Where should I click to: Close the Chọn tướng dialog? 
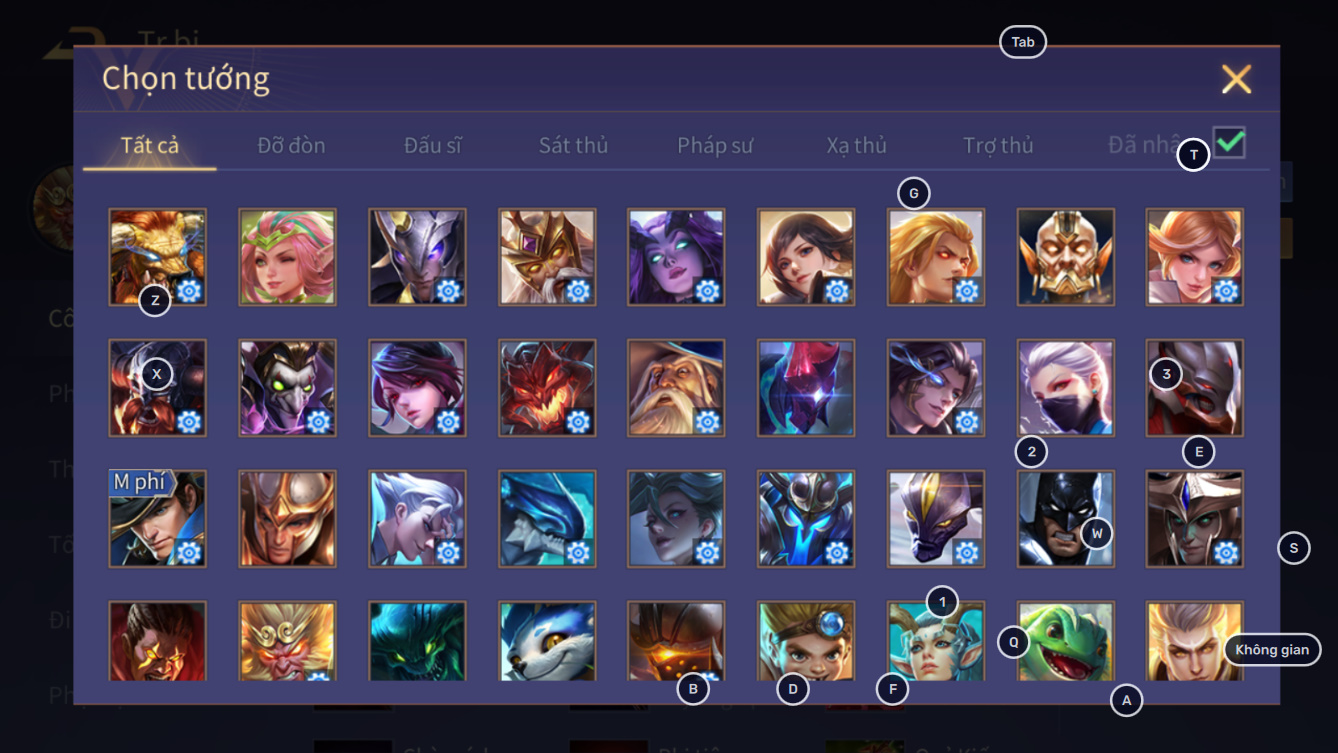pos(1236,79)
